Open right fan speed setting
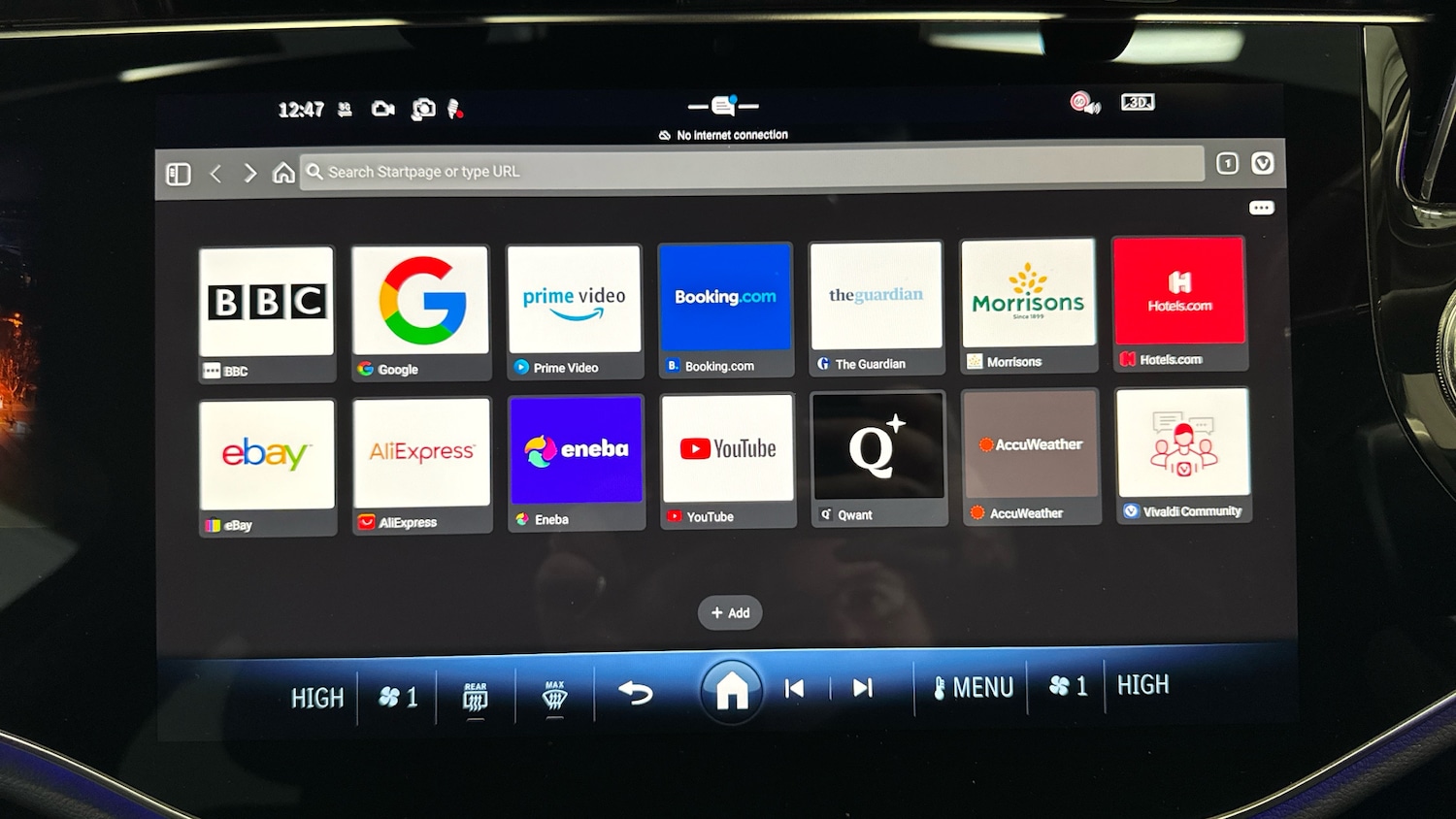 tap(1068, 686)
